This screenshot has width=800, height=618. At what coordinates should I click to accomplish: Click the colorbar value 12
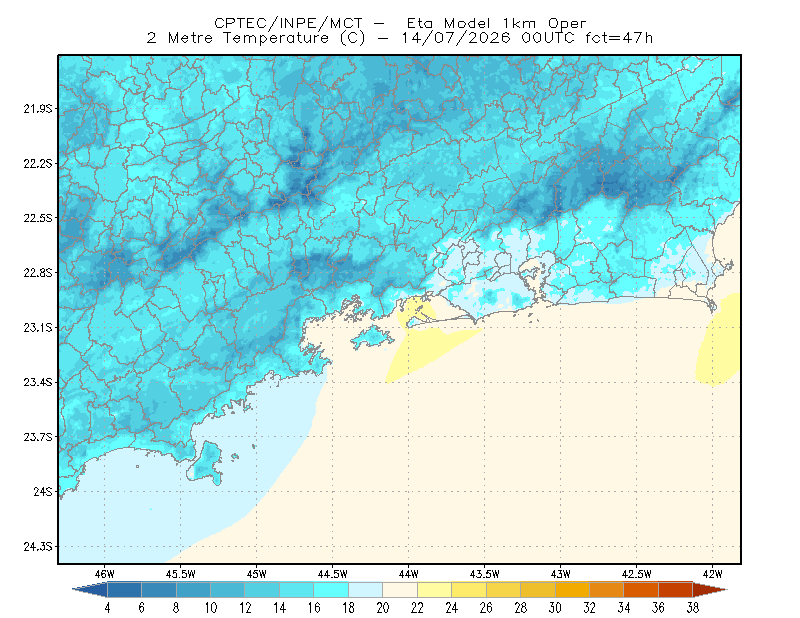(x=245, y=608)
